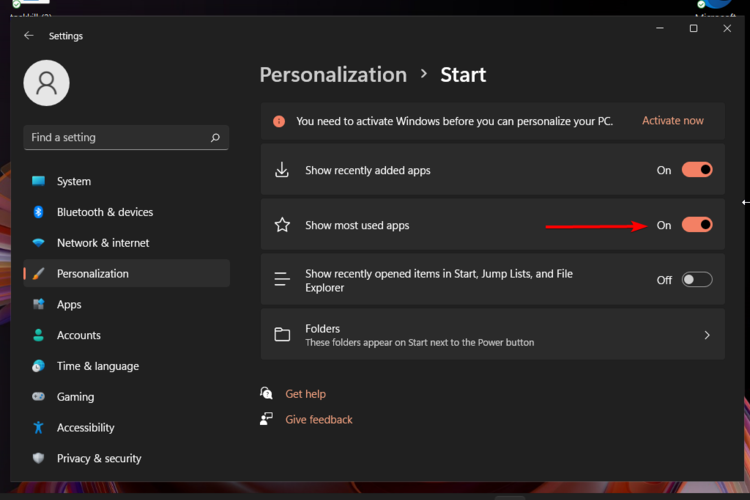Image resolution: width=750 pixels, height=500 pixels.
Task: Click the Gaming controller icon
Action: [x=38, y=397]
